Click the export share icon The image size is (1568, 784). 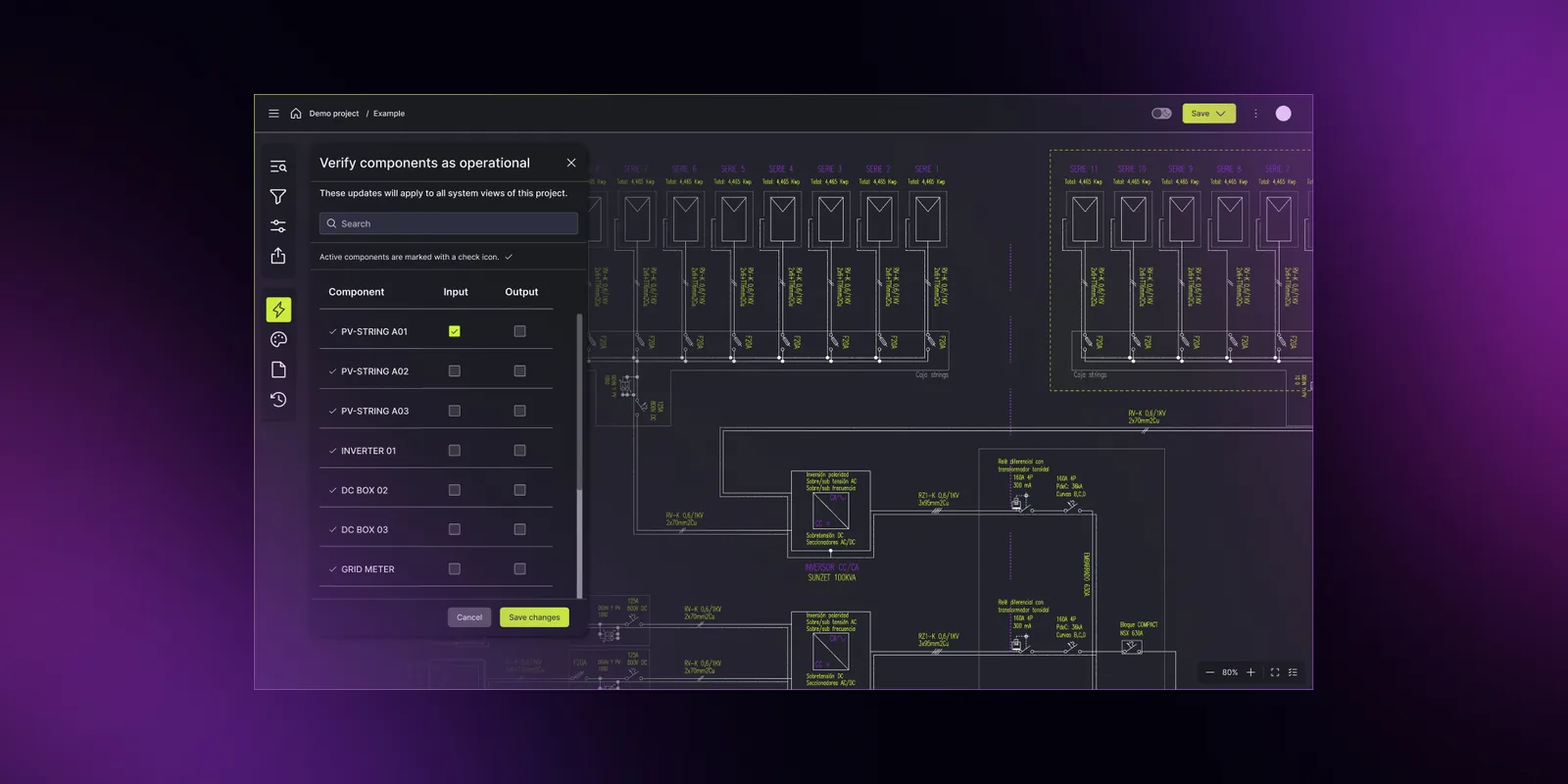point(278,256)
